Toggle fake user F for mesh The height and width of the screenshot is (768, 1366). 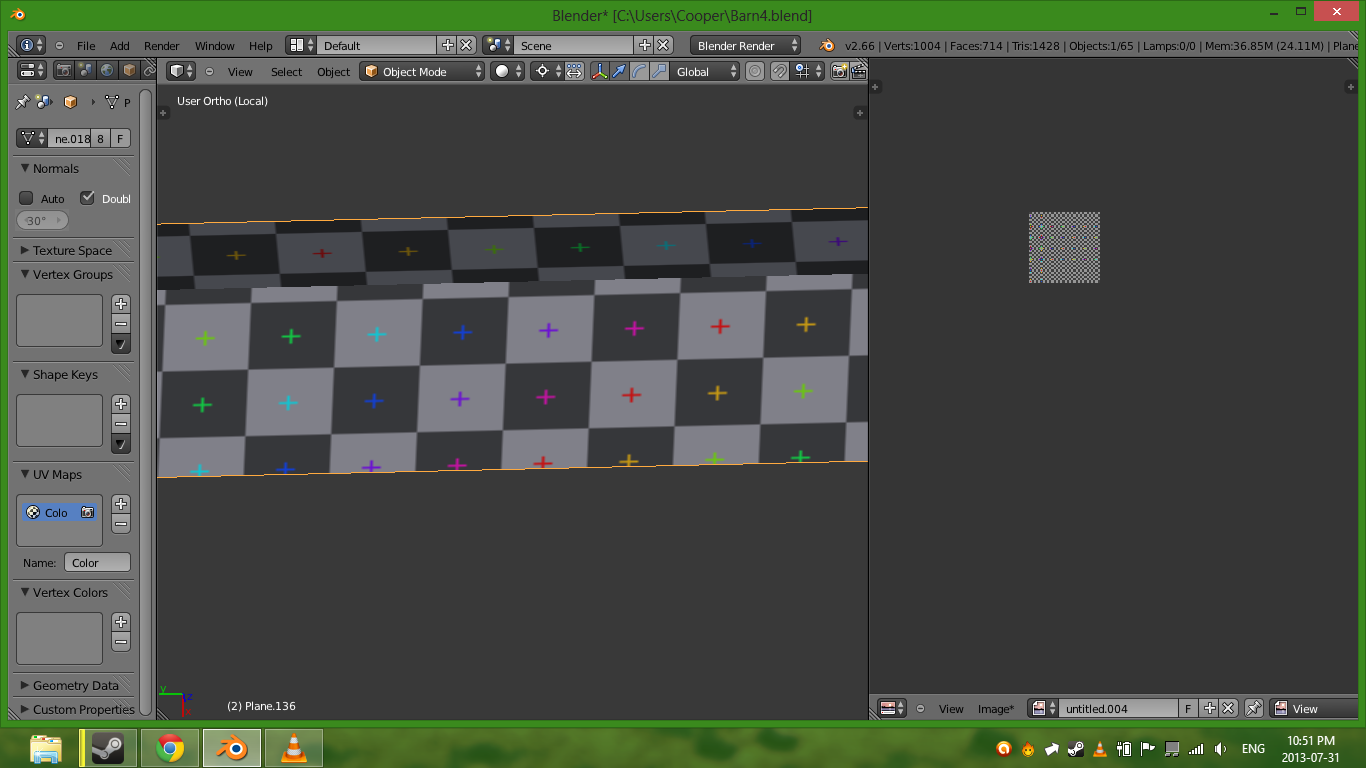pos(120,139)
